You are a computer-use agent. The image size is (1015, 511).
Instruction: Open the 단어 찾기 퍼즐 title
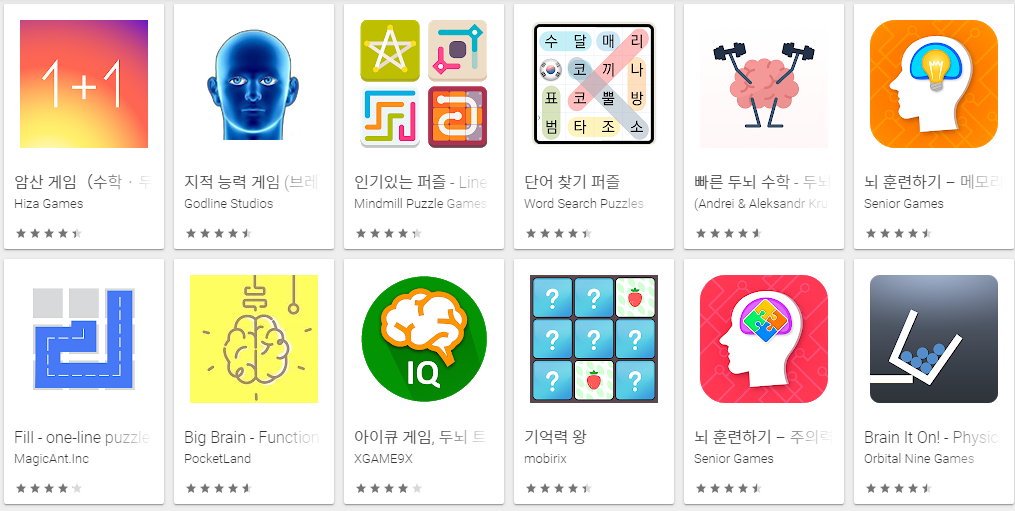572,183
